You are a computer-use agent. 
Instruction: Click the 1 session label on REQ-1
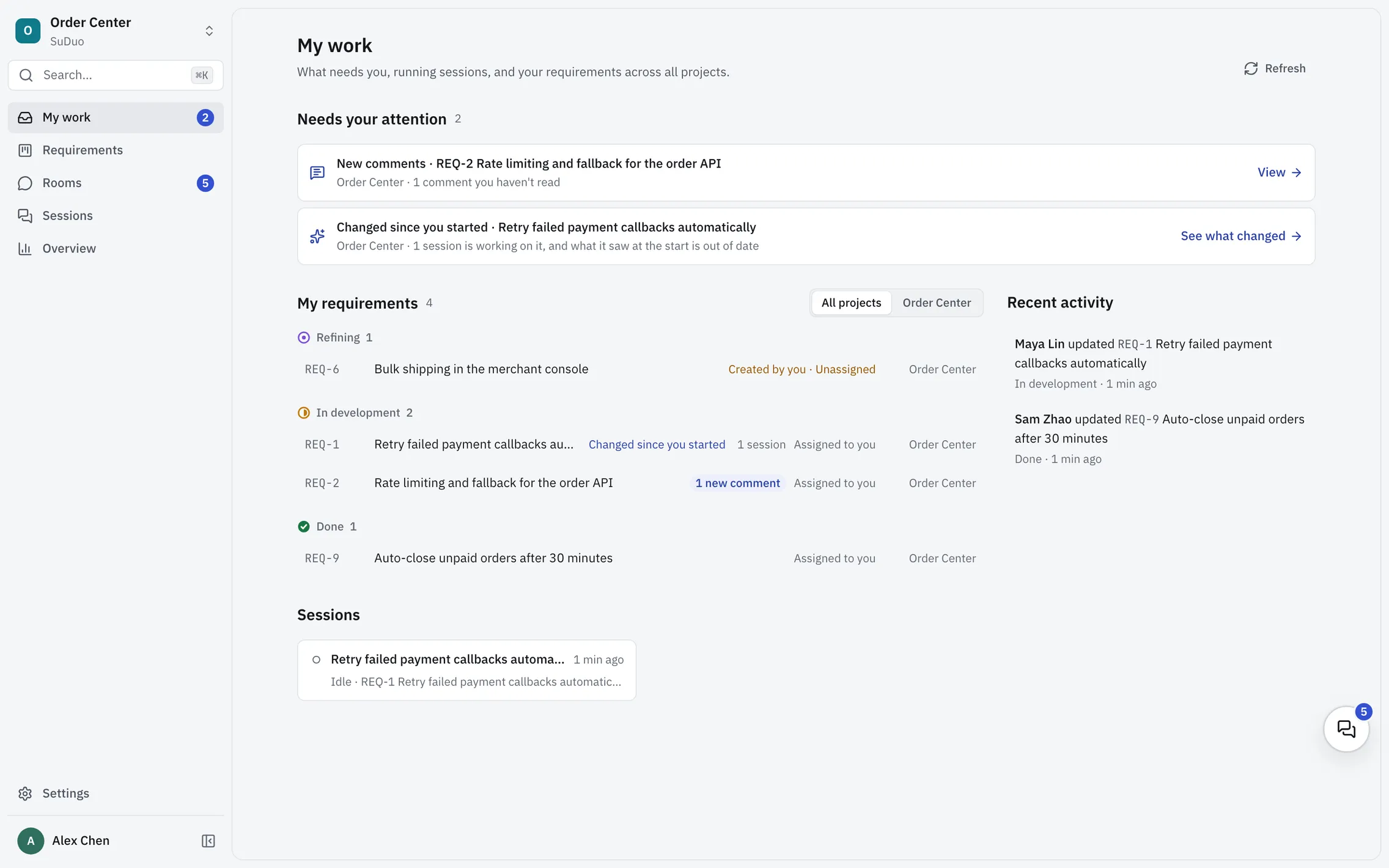coord(761,444)
